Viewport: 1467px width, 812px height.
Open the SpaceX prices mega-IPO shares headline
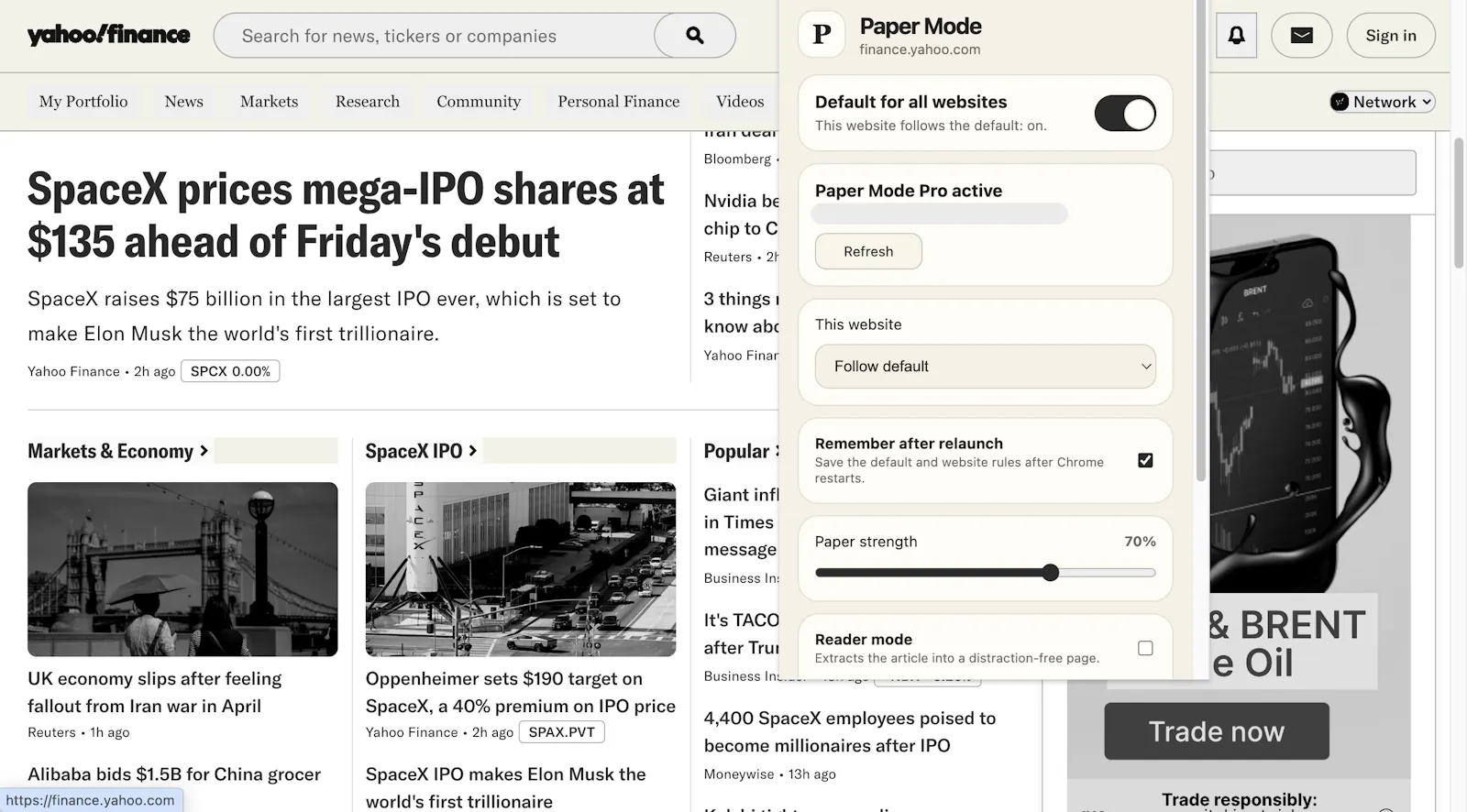tap(346, 215)
